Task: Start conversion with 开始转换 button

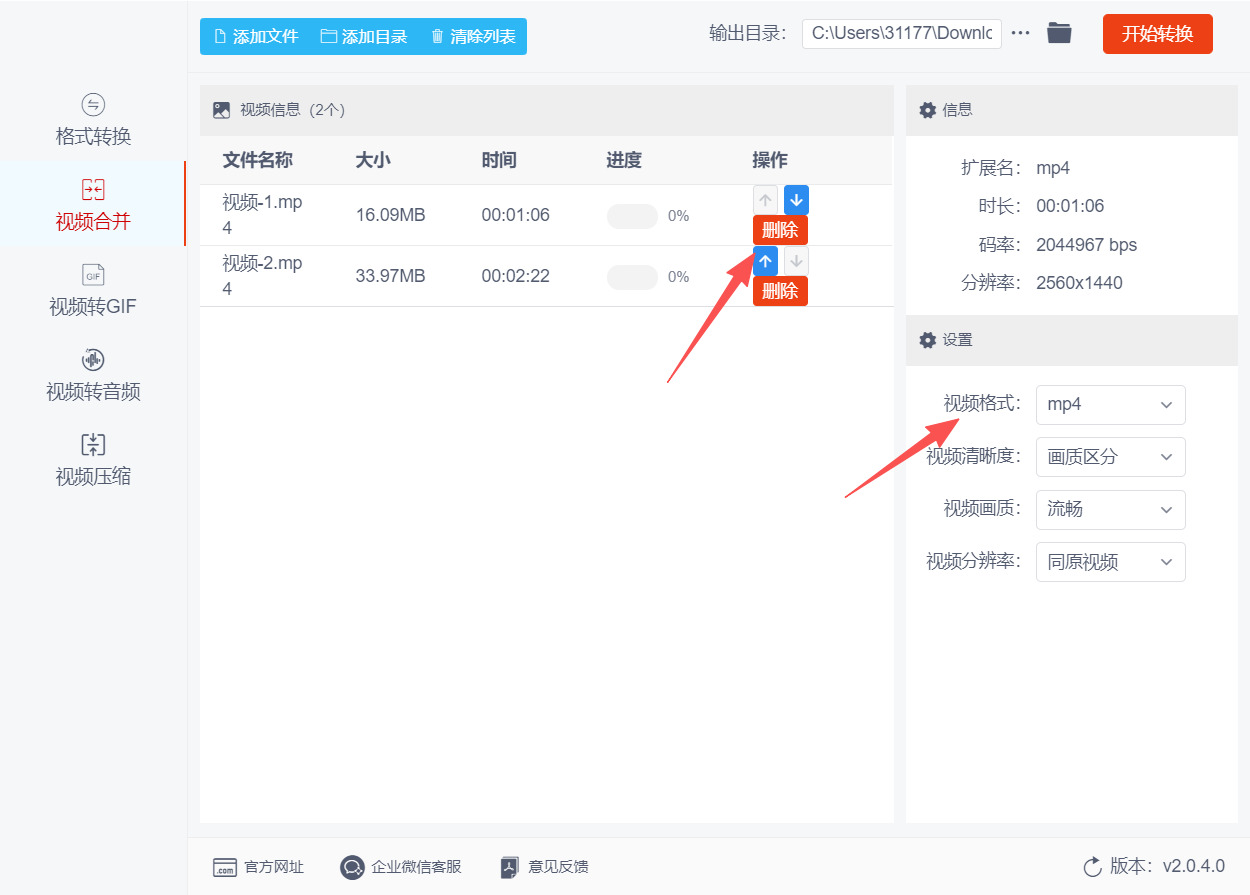Action: point(1157,34)
